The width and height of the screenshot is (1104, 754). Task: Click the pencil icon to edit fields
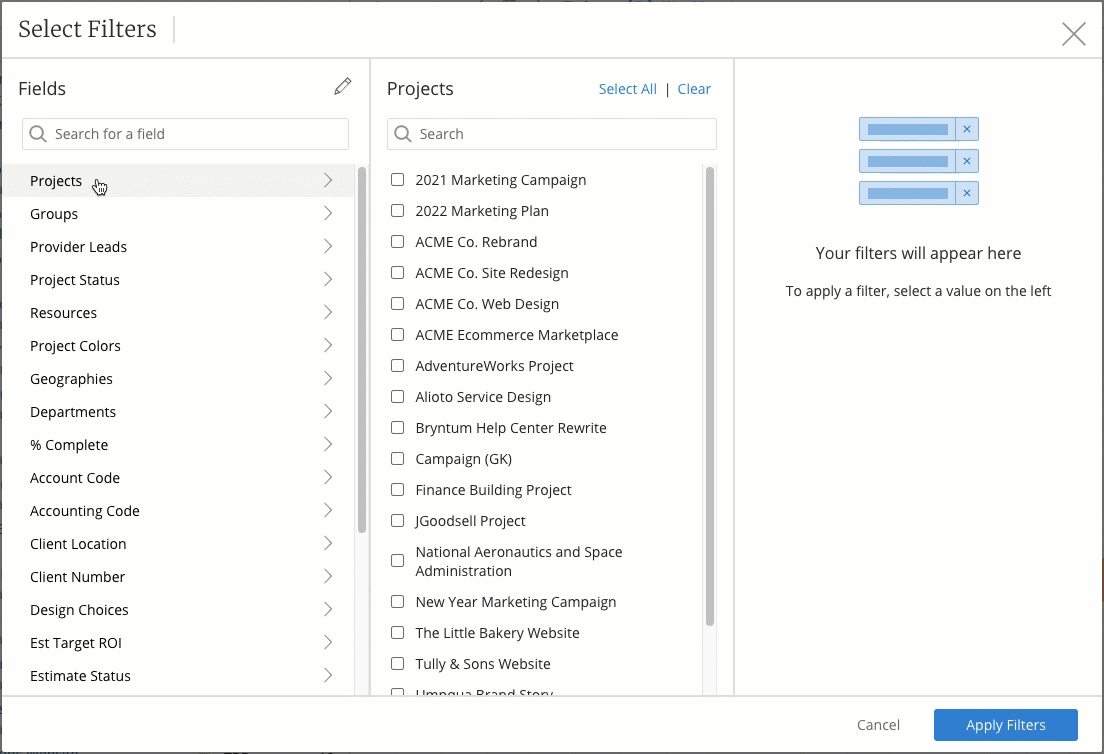342,86
